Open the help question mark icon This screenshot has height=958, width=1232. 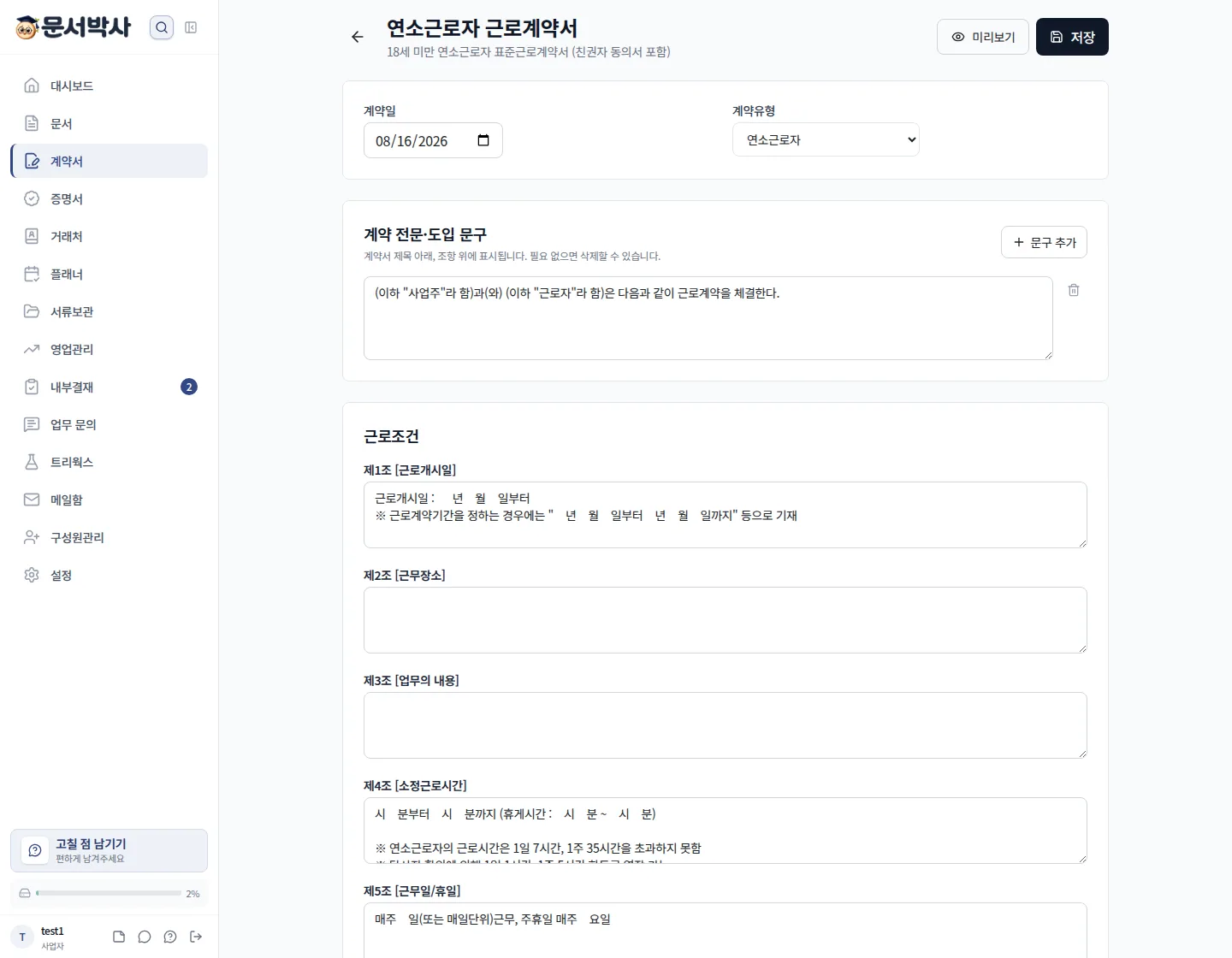170,937
